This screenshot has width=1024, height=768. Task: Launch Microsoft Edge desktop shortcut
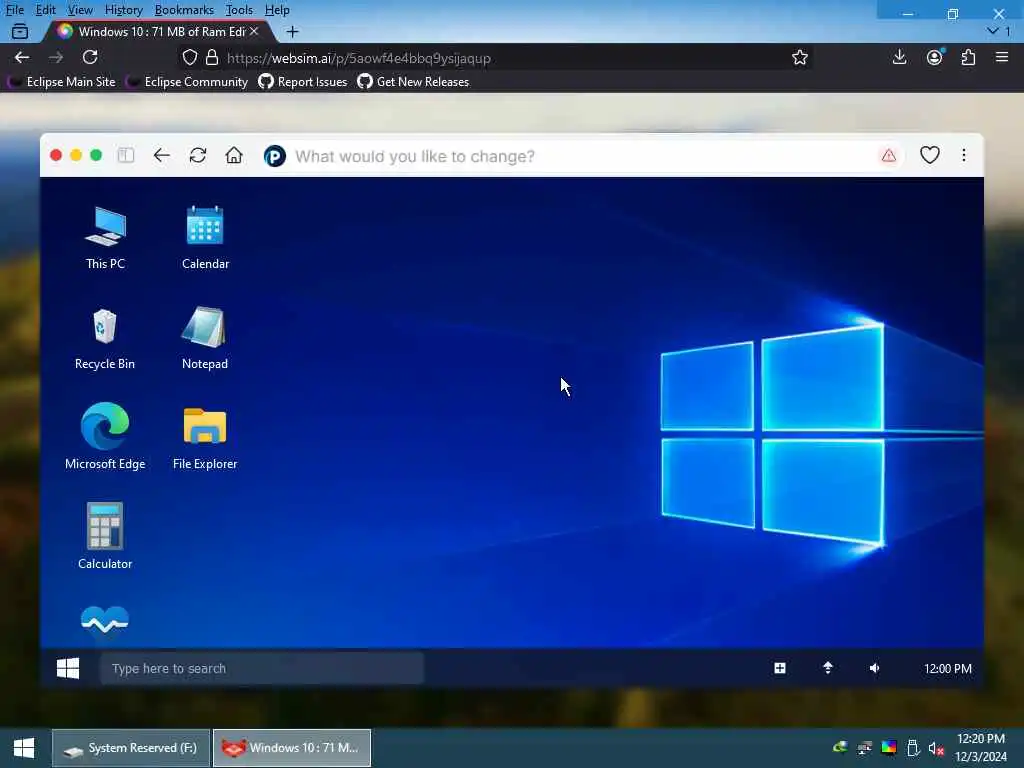(105, 437)
